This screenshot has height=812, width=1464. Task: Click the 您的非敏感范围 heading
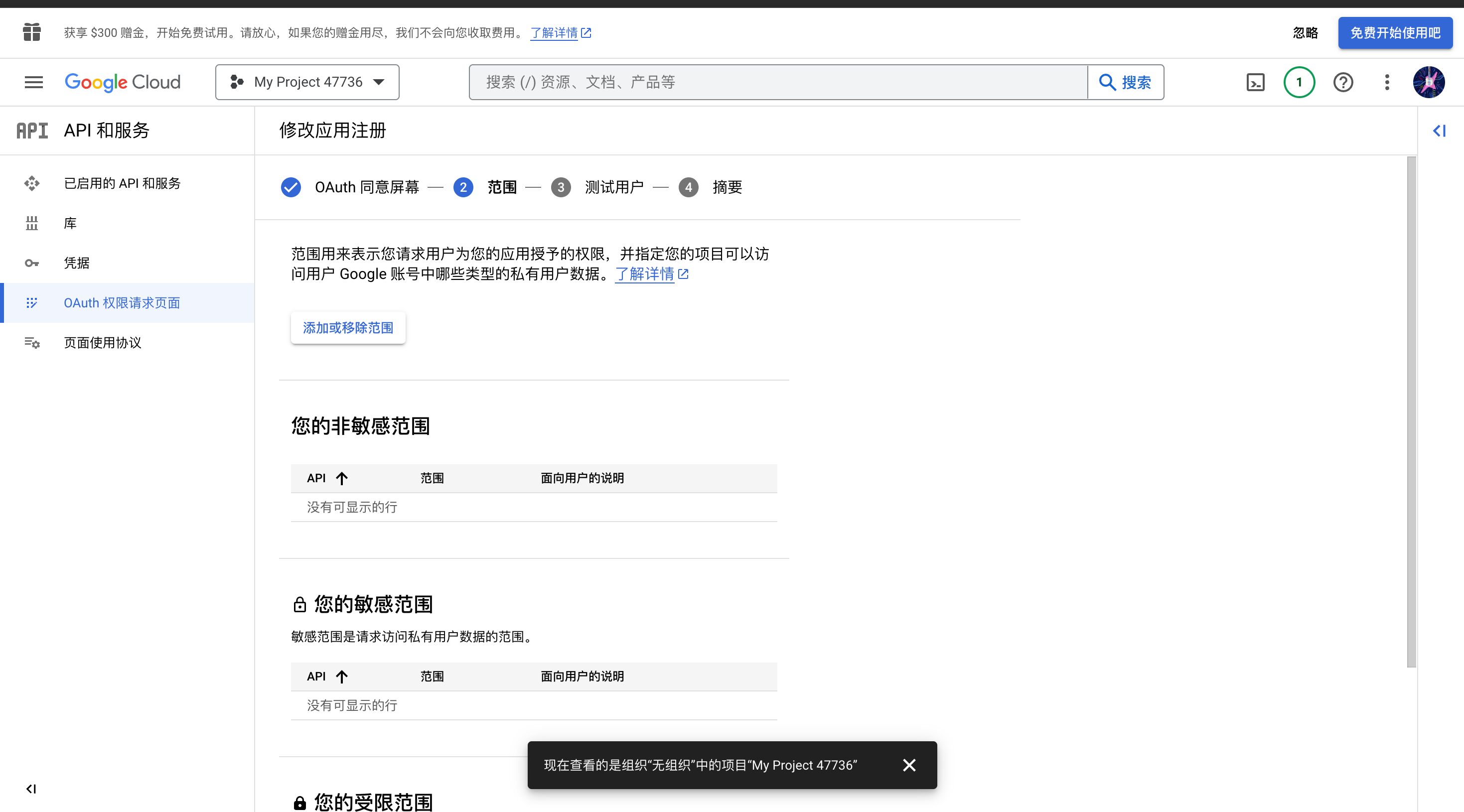click(x=360, y=426)
